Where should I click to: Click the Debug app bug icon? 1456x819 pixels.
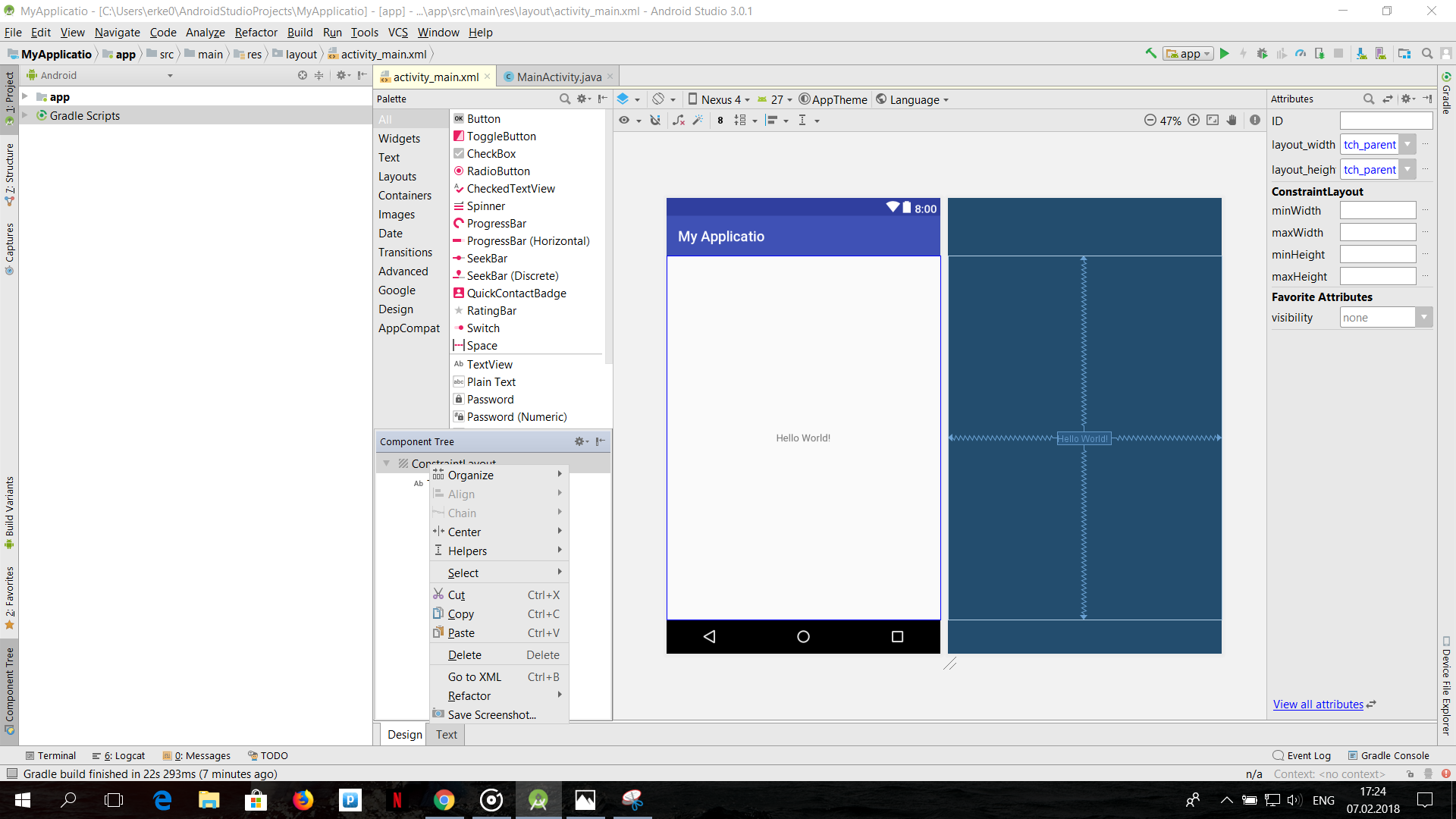1262,54
